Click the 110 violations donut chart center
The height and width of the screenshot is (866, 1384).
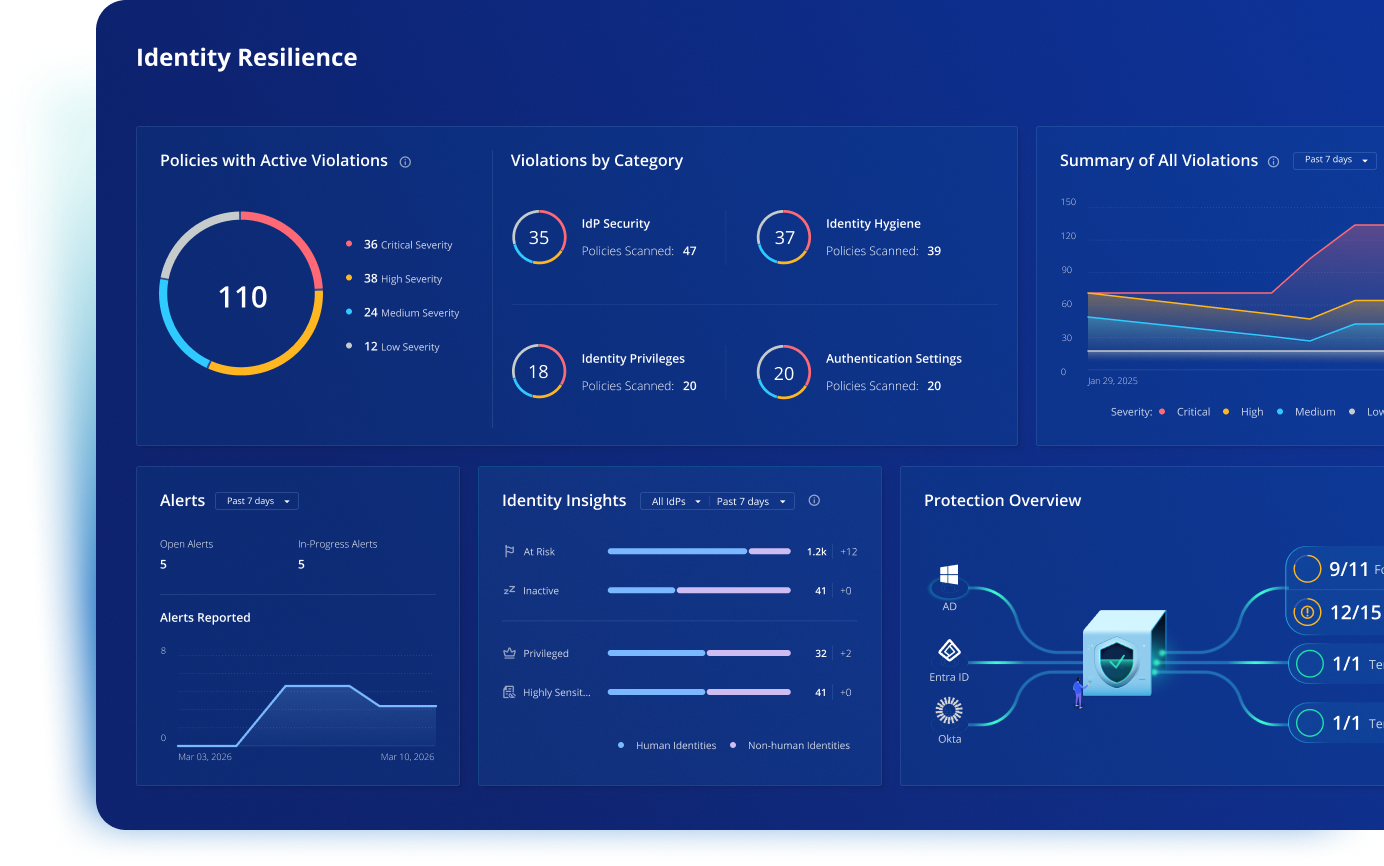pos(242,296)
